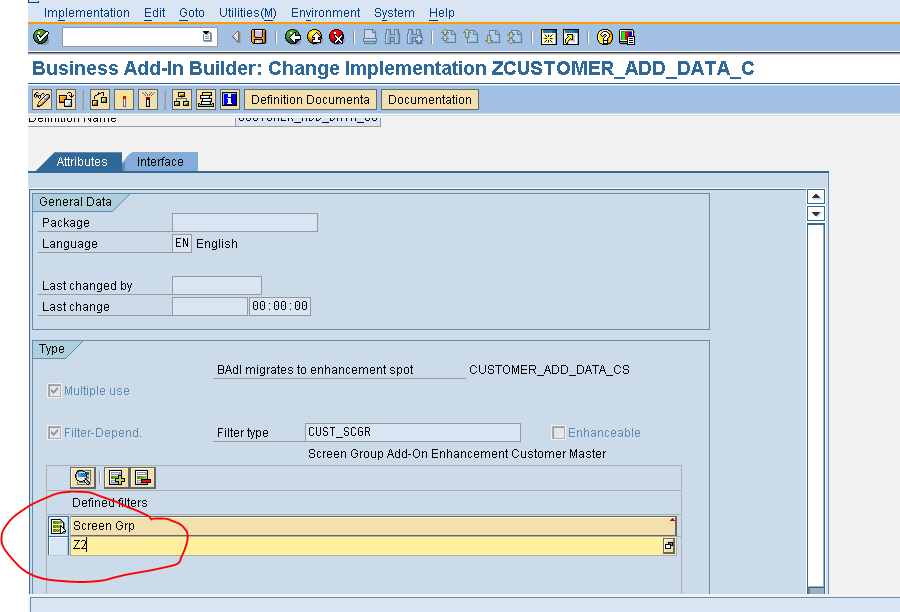Insert a new filter row
Viewport: 900px width, 612px height.
click(x=117, y=477)
